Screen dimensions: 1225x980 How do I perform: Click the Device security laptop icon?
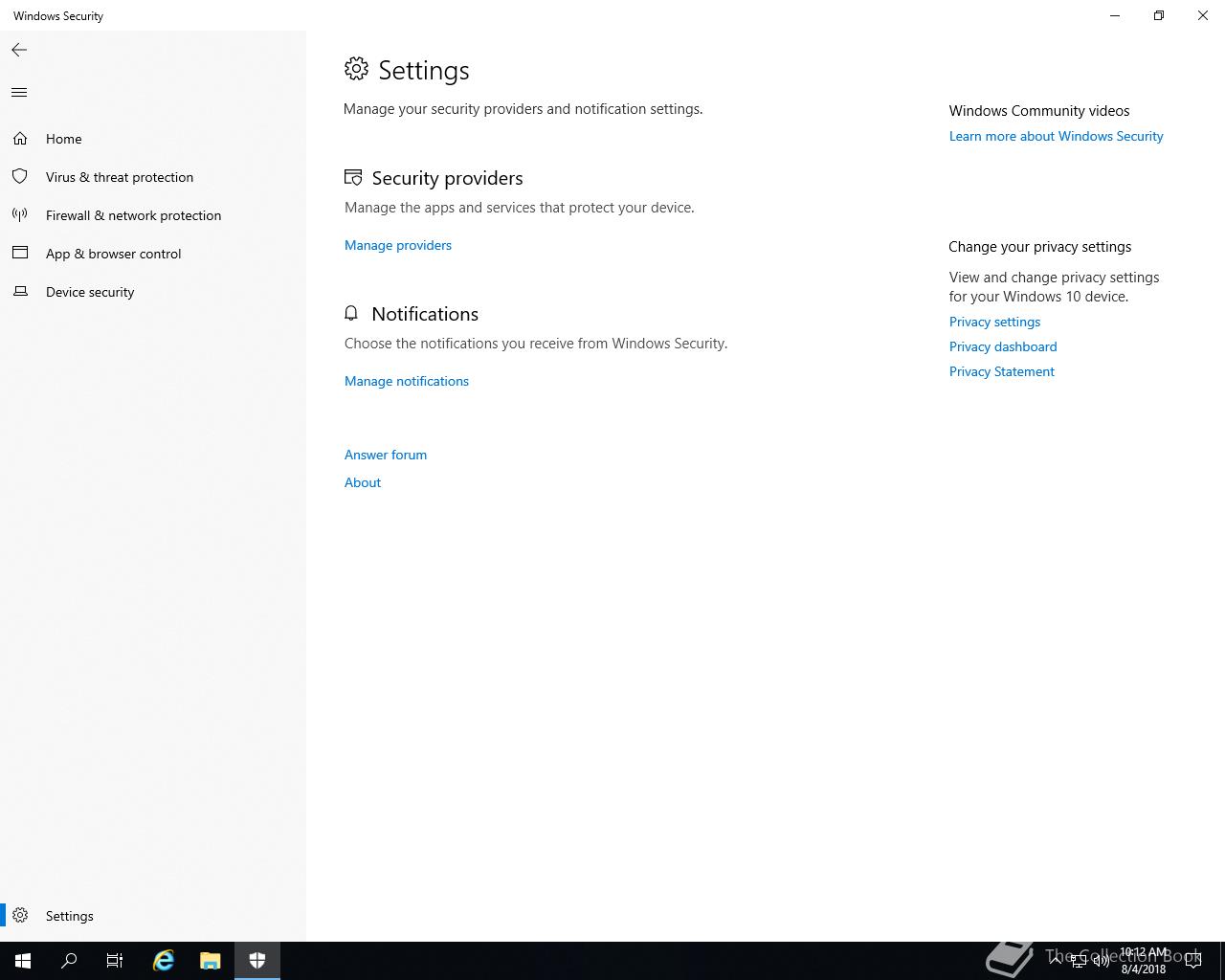pyautogui.click(x=20, y=292)
